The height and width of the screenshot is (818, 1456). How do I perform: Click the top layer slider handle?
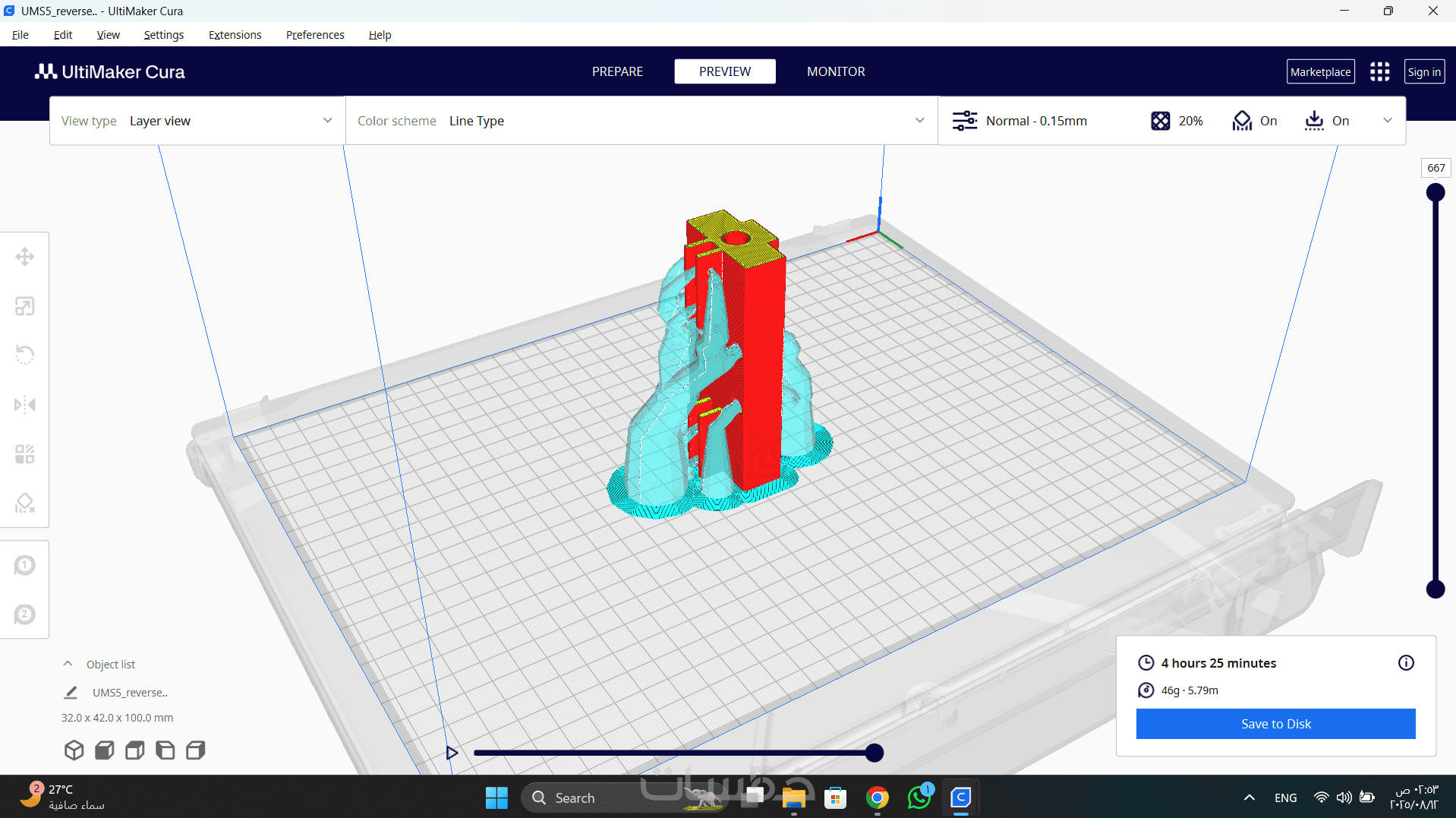pyautogui.click(x=1436, y=193)
